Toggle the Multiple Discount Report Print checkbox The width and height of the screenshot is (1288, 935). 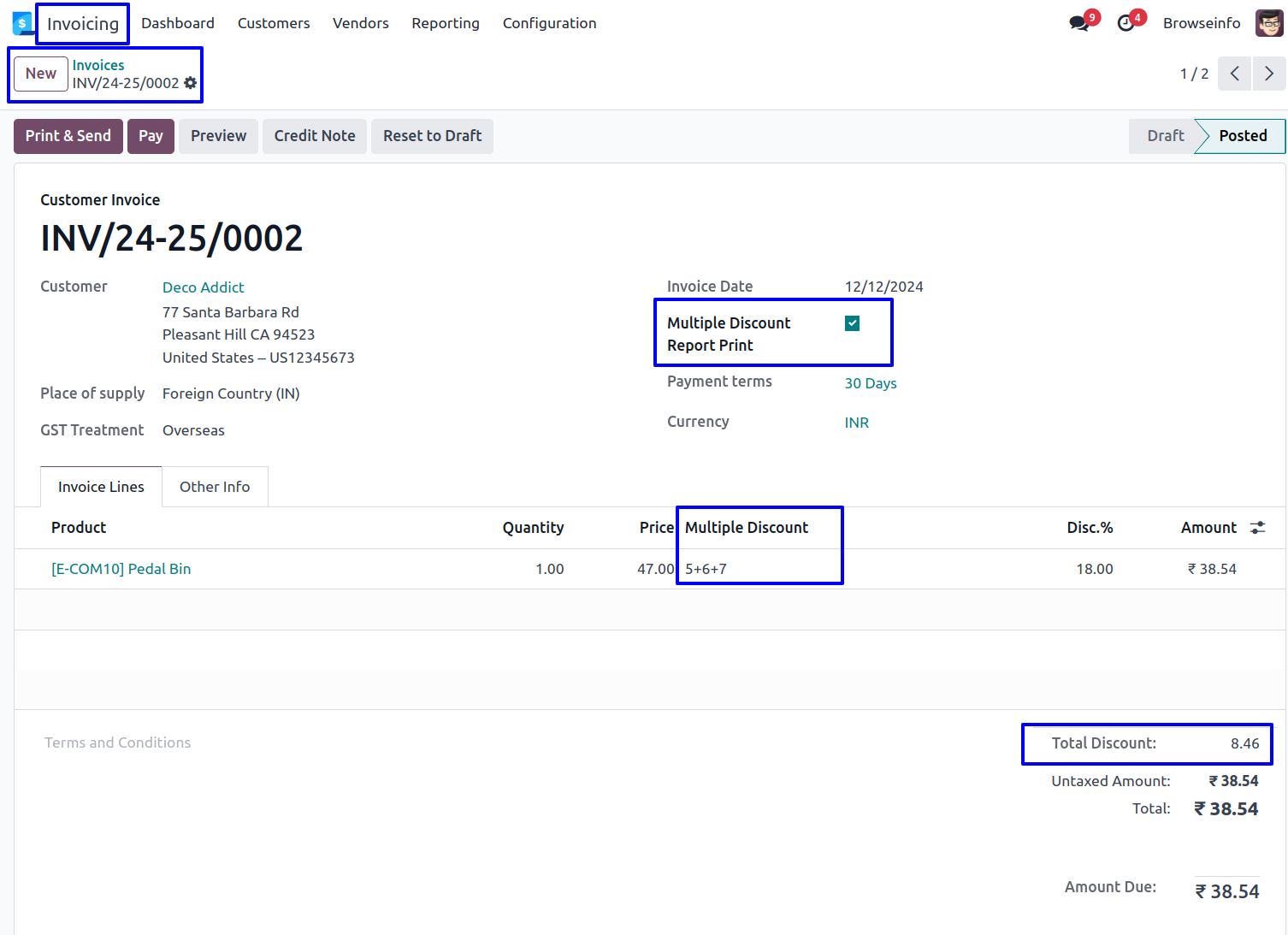[x=852, y=323]
